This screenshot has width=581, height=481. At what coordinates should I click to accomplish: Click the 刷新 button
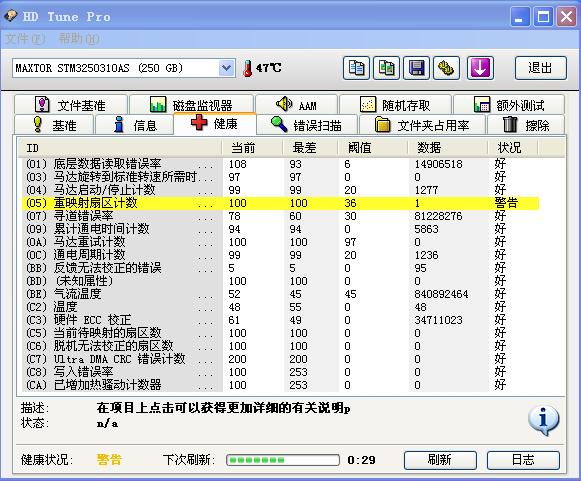point(440,460)
